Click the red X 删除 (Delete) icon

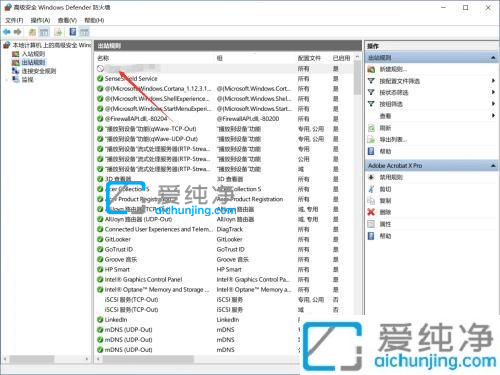[x=371, y=212]
